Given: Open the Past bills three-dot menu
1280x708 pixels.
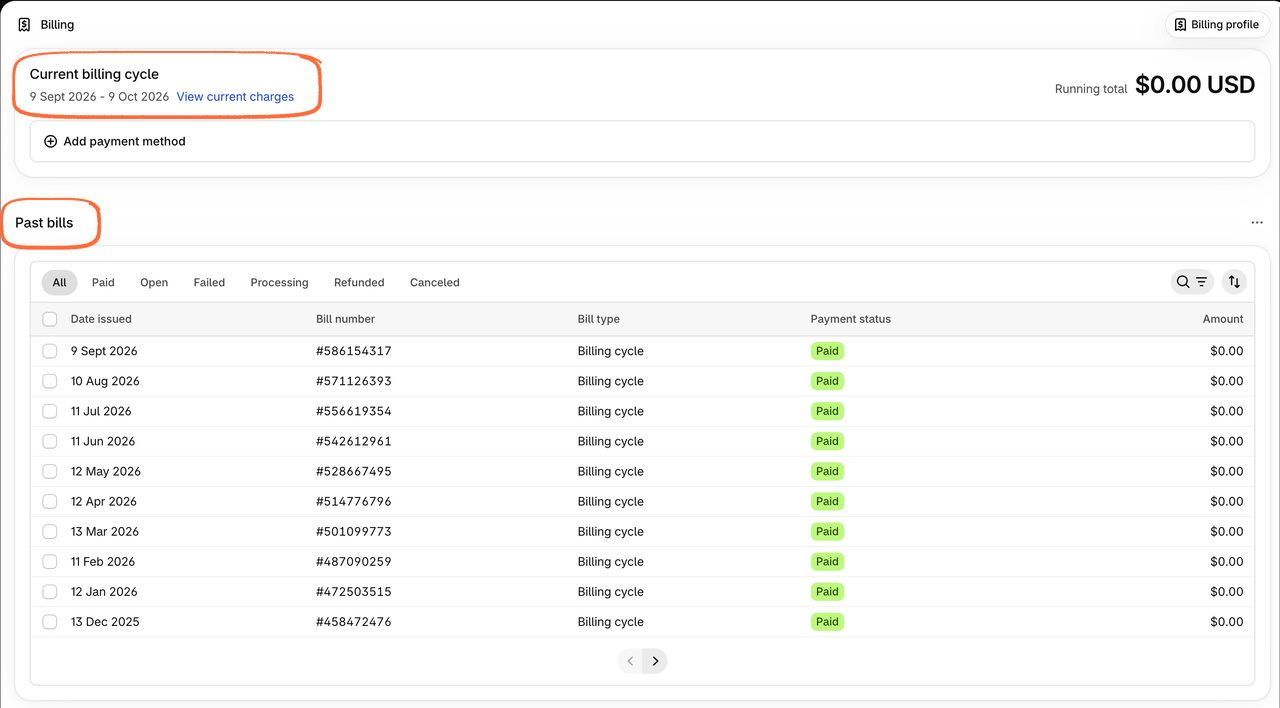Looking at the screenshot, I should [x=1257, y=223].
